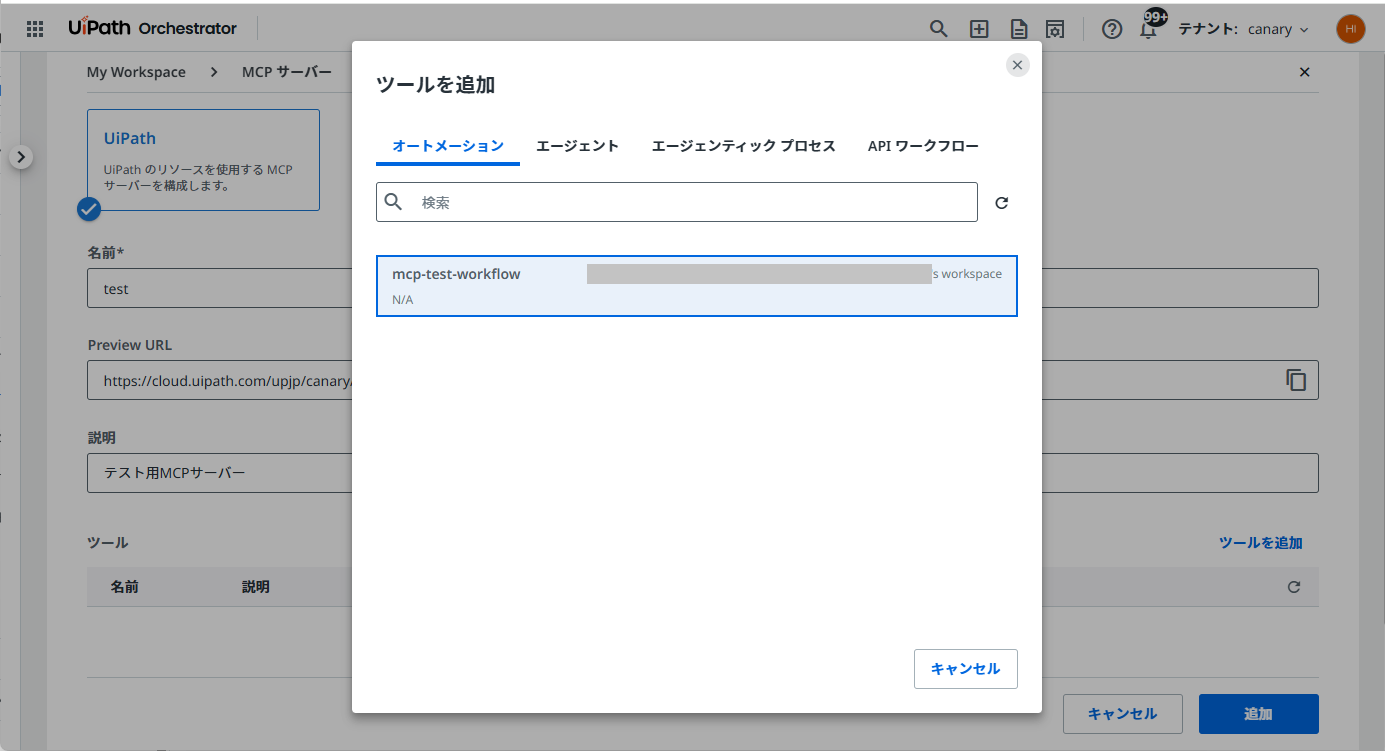Image resolution: width=1385 pixels, height=751 pixels.
Task: Expand the left sidebar arrow
Action: (22, 157)
